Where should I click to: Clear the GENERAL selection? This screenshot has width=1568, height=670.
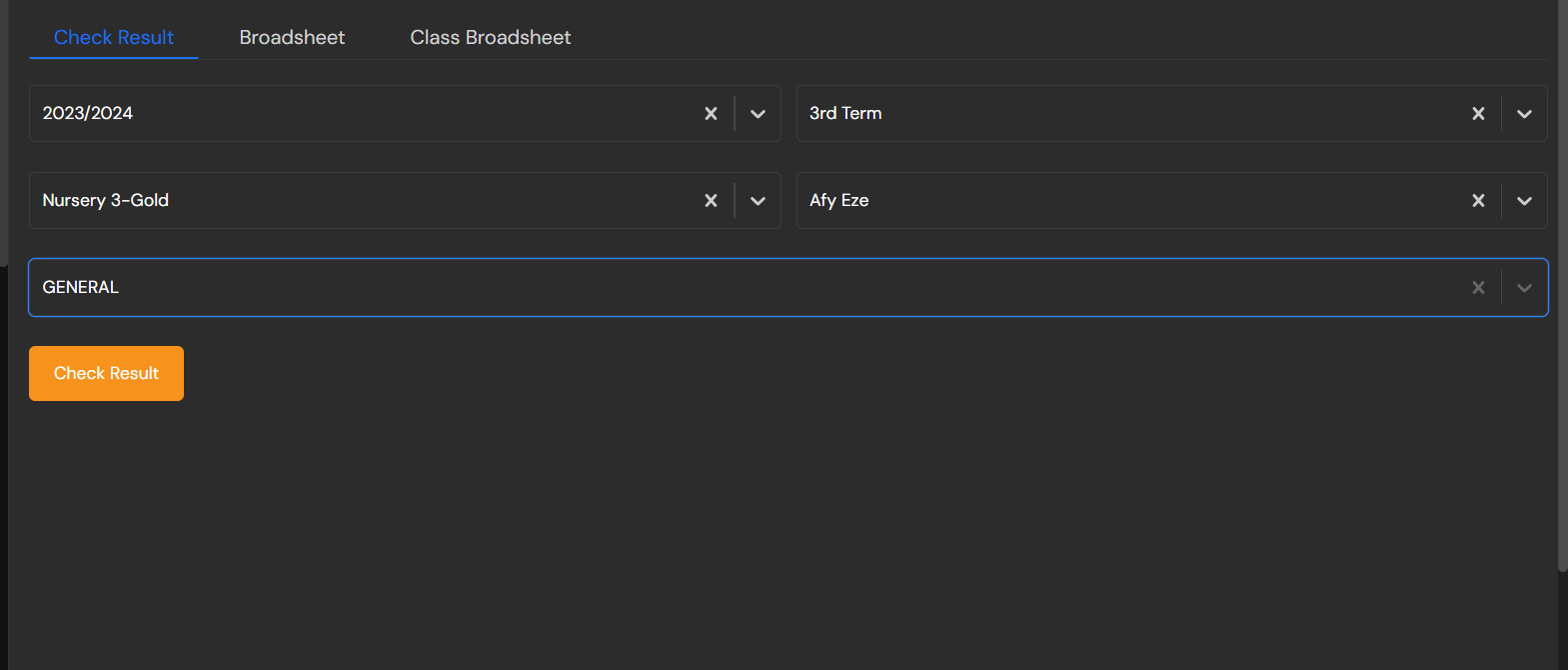(1478, 288)
